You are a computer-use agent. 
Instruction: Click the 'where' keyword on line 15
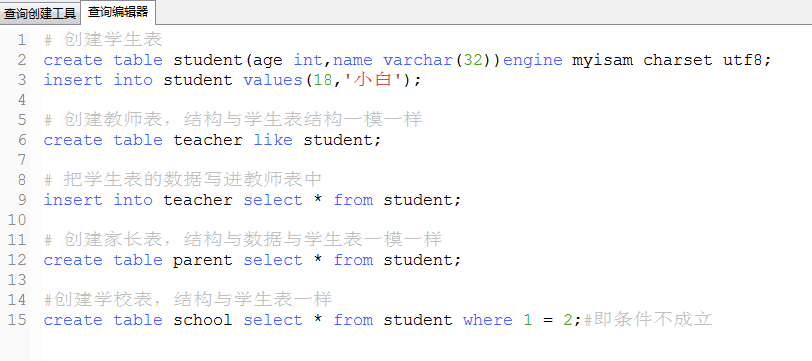(x=488, y=320)
